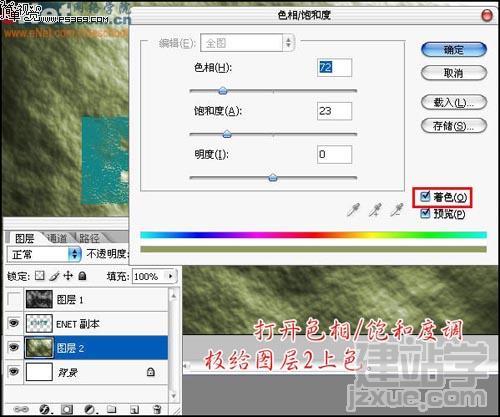
Task: Toggle the 预览 preview checkbox
Action: pyautogui.click(x=425, y=213)
